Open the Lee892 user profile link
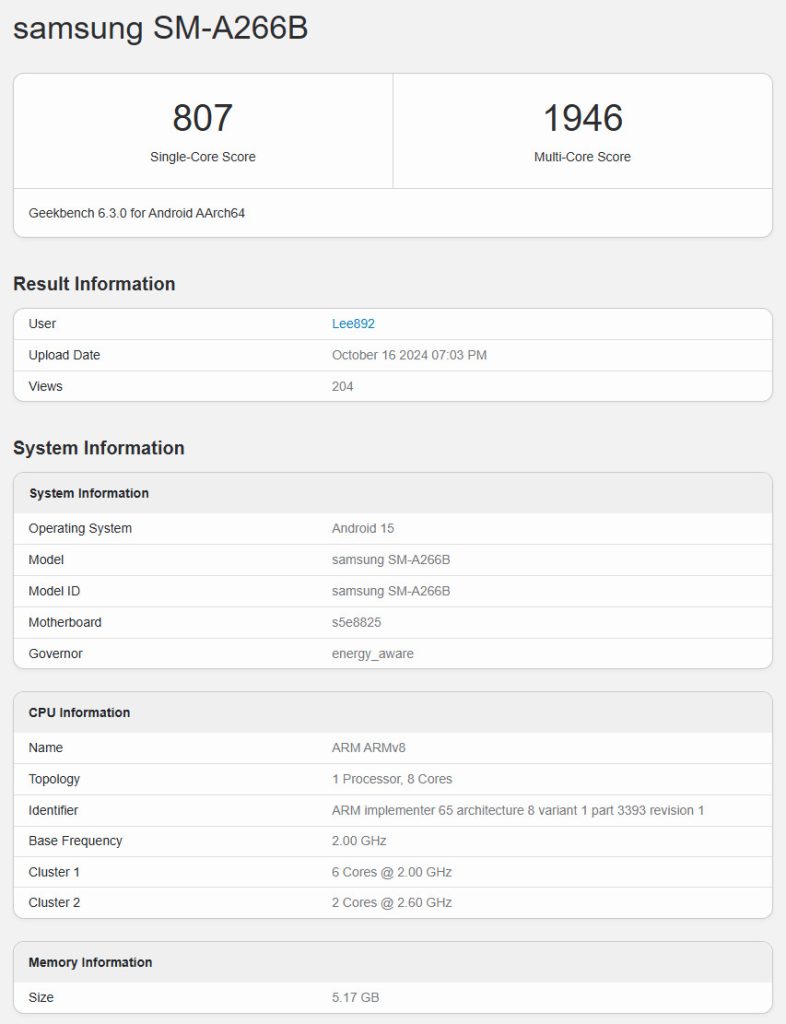786x1024 pixels. click(353, 324)
